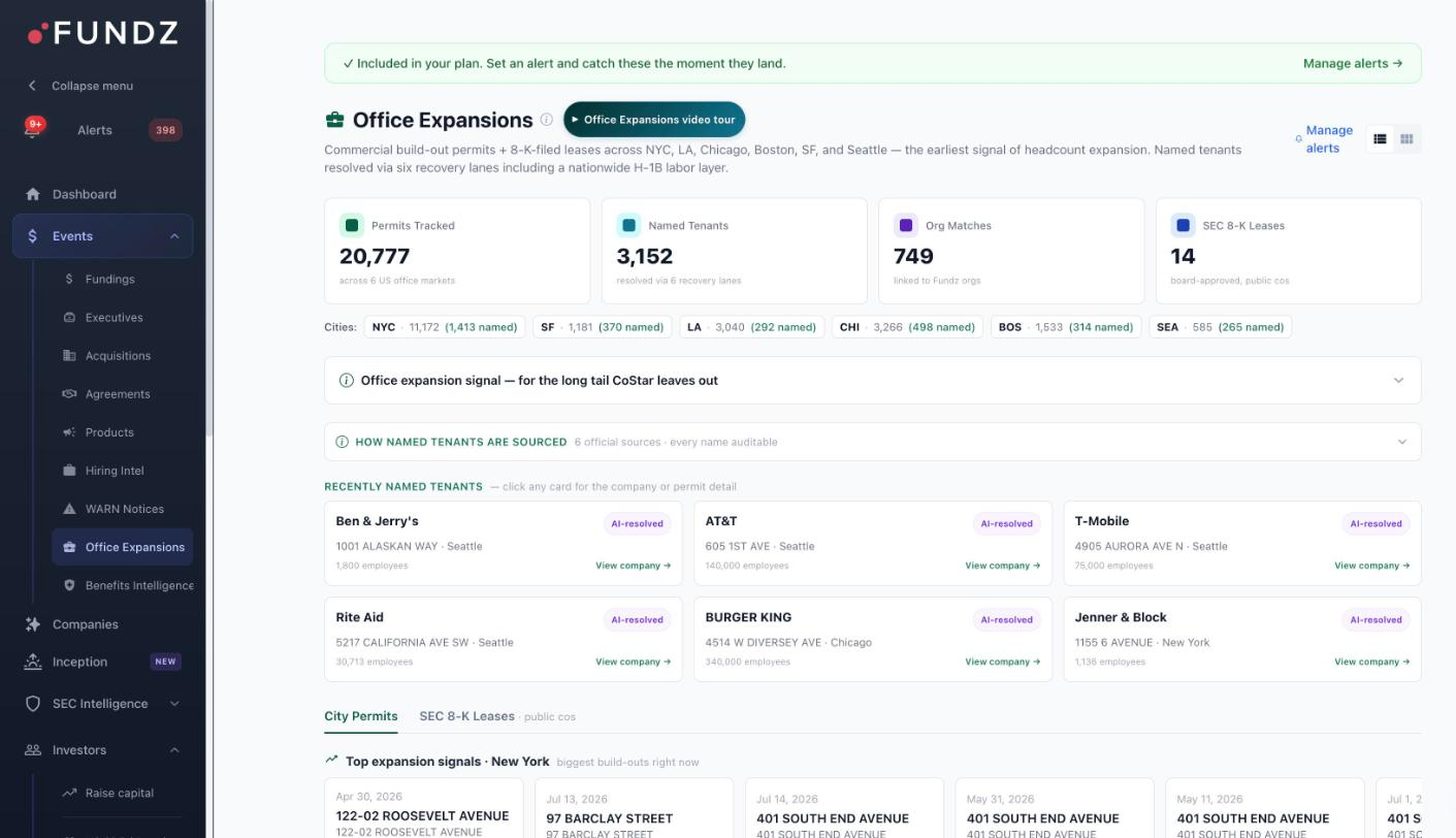1456x838 pixels.
Task: Click the Permits Tracked green icon
Action: pyautogui.click(x=351, y=225)
